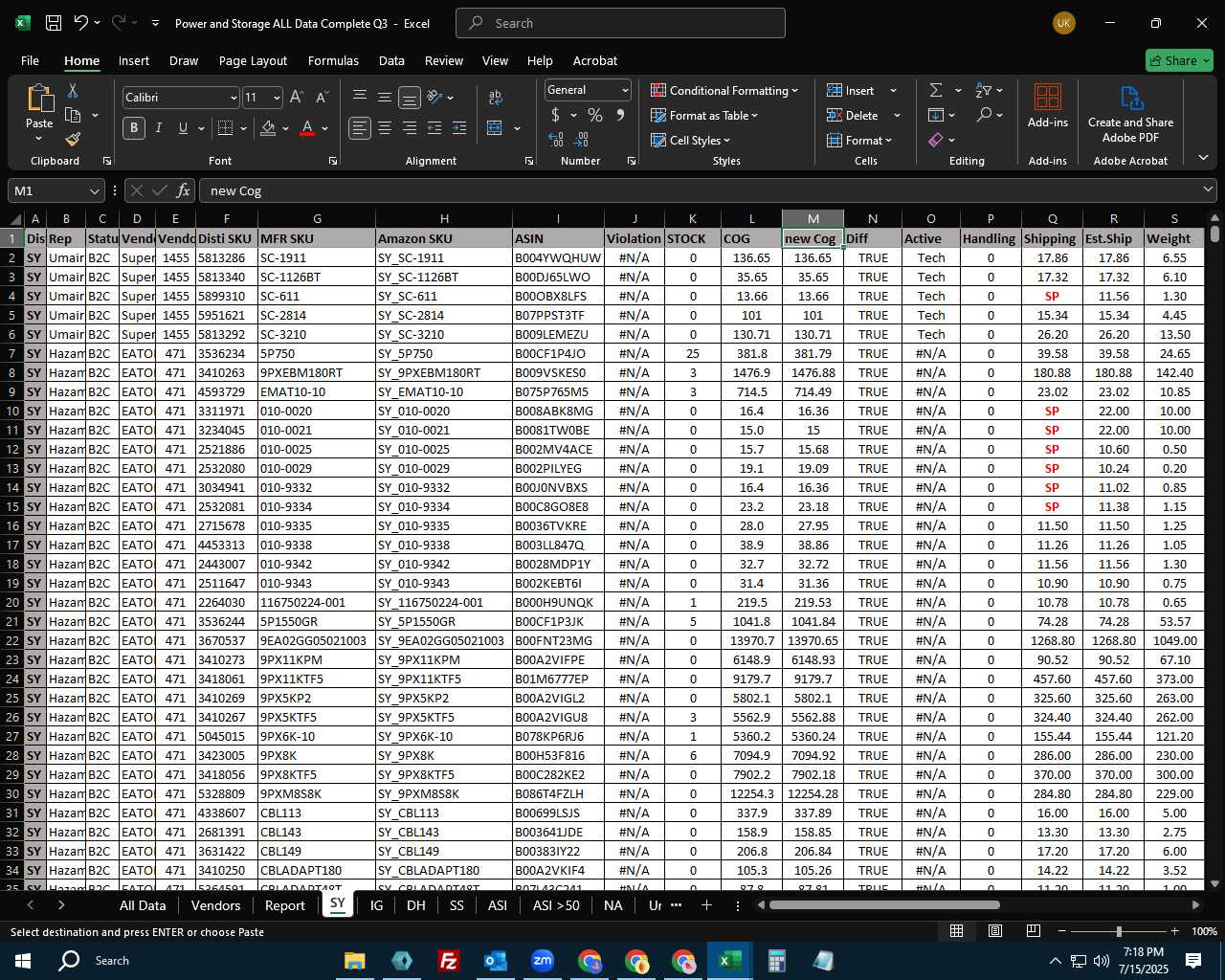Open the font name Calibri dropdown
The width and height of the screenshot is (1225, 980).
(x=233, y=98)
